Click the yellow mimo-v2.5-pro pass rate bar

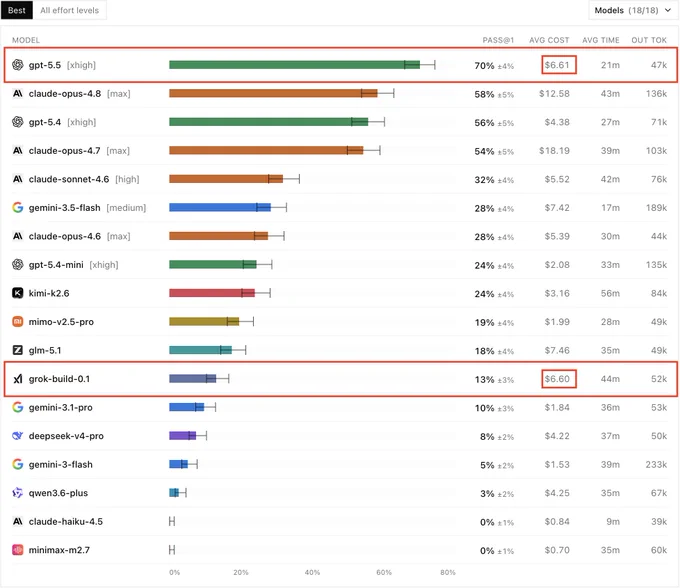point(204,322)
